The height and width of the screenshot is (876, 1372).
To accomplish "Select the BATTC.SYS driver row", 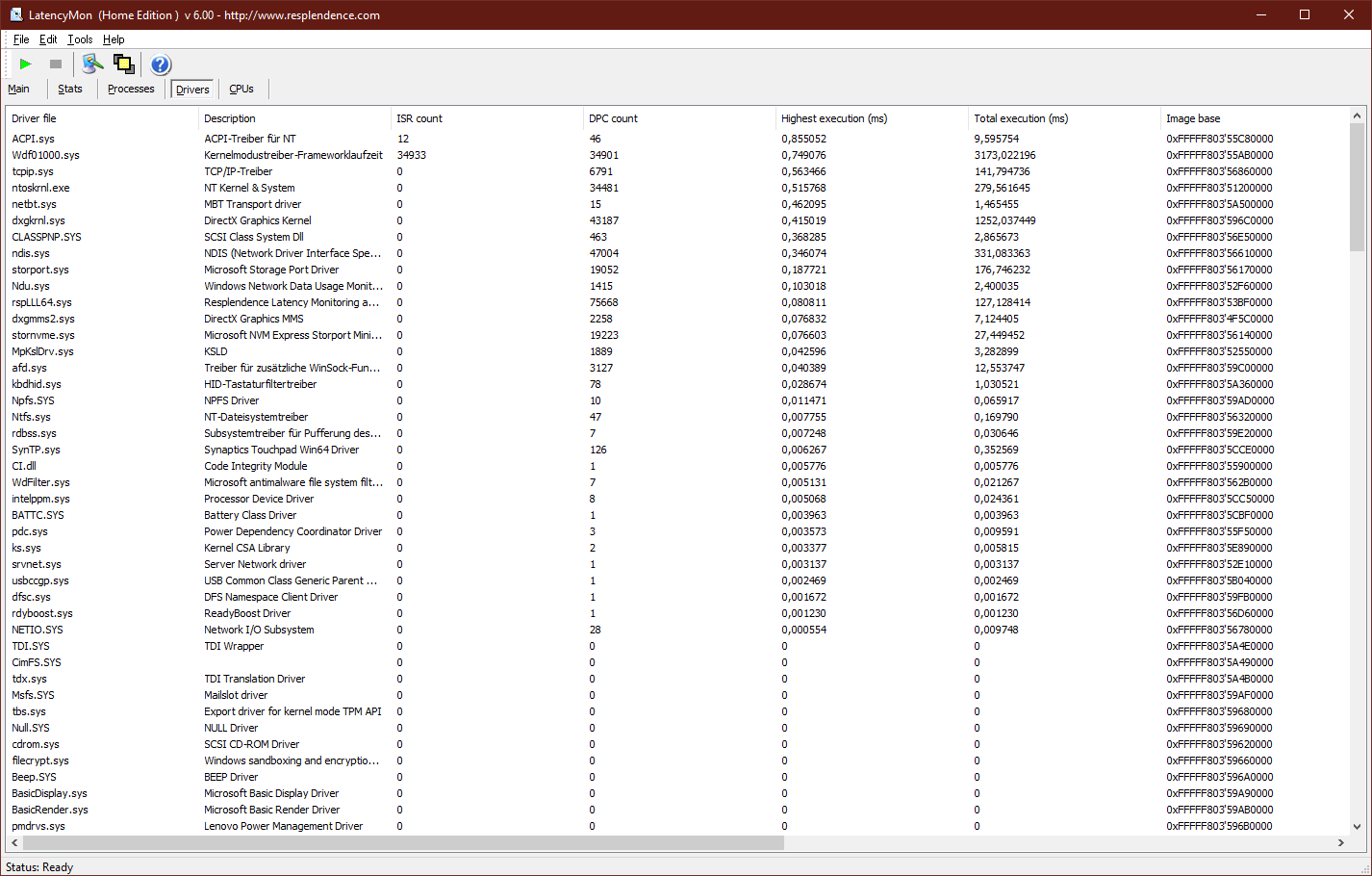I will (677, 515).
